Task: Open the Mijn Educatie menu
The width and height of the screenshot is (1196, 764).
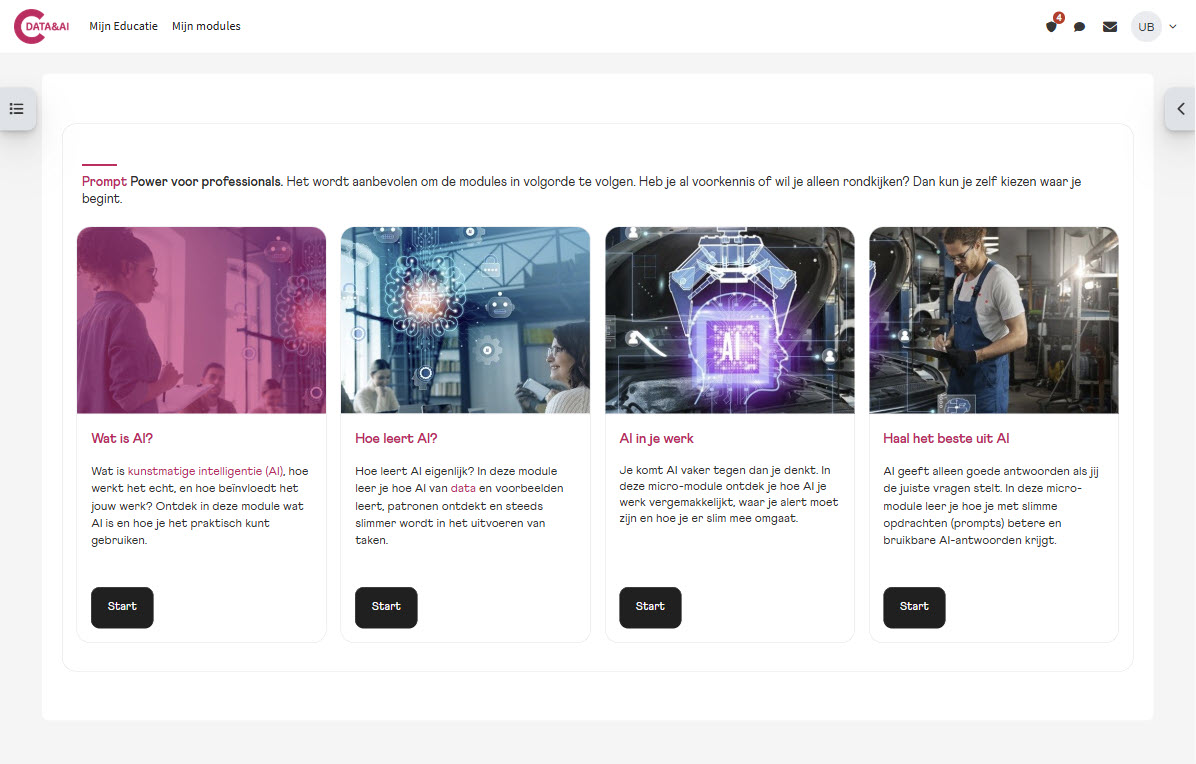Action: [x=124, y=26]
